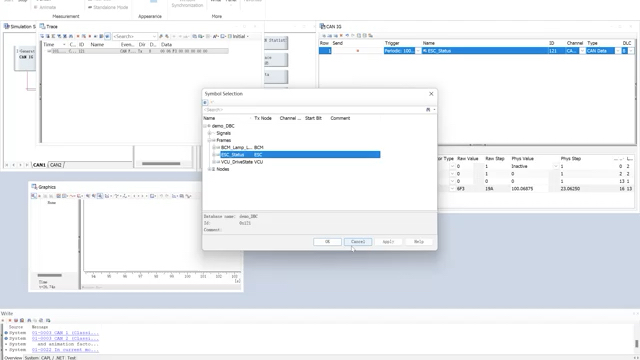The height and width of the screenshot is (360, 640).
Task: Open the DLC dropdown in CAN IG row
Action: click(x=631, y=51)
